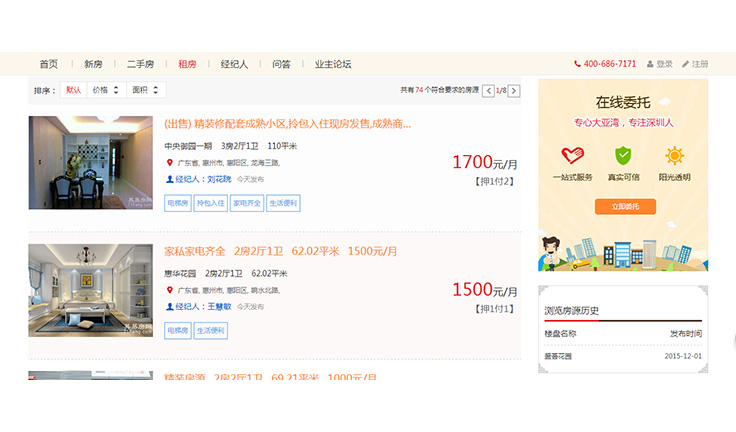Click the orange sun 阳光透明 icon

675,155
